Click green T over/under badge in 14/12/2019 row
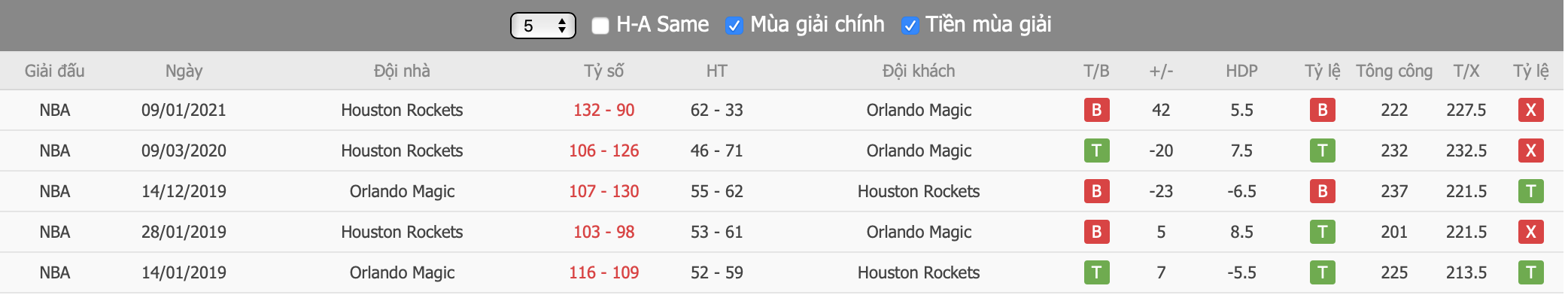The width and height of the screenshot is (1568, 298). click(1530, 191)
